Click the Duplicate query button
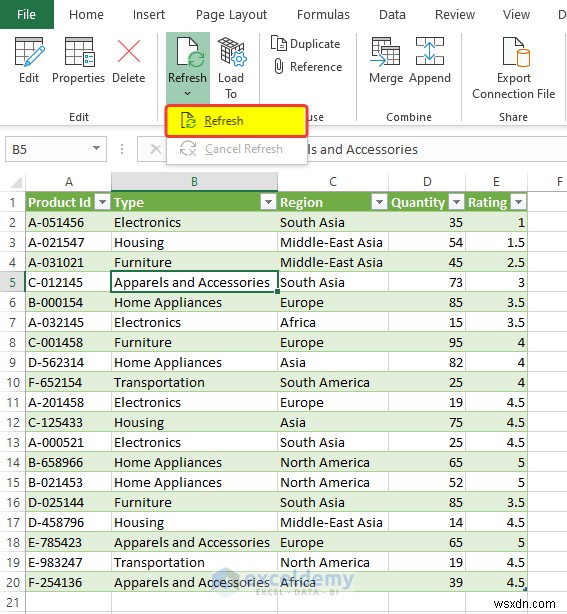567x614 pixels. [305, 44]
